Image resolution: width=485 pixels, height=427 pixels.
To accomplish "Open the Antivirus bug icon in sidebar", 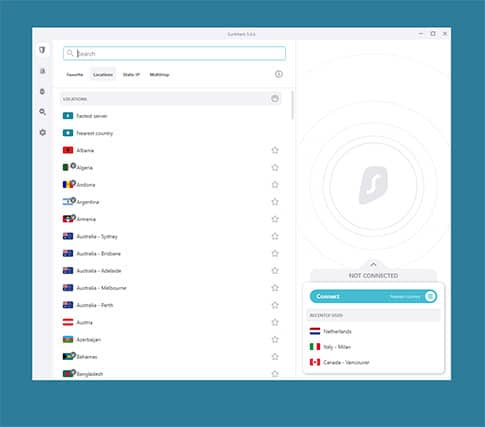I will 42,91.
